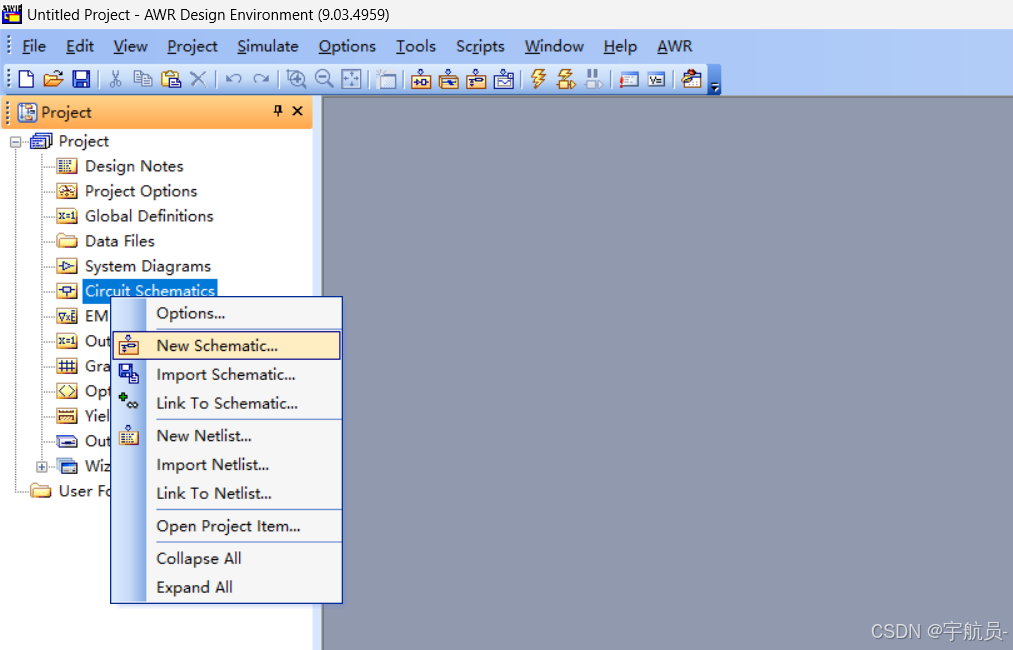Open the Options menu in menu bar
Image resolution: width=1013 pixels, height=650 pixels.
[x=347, y=47]
